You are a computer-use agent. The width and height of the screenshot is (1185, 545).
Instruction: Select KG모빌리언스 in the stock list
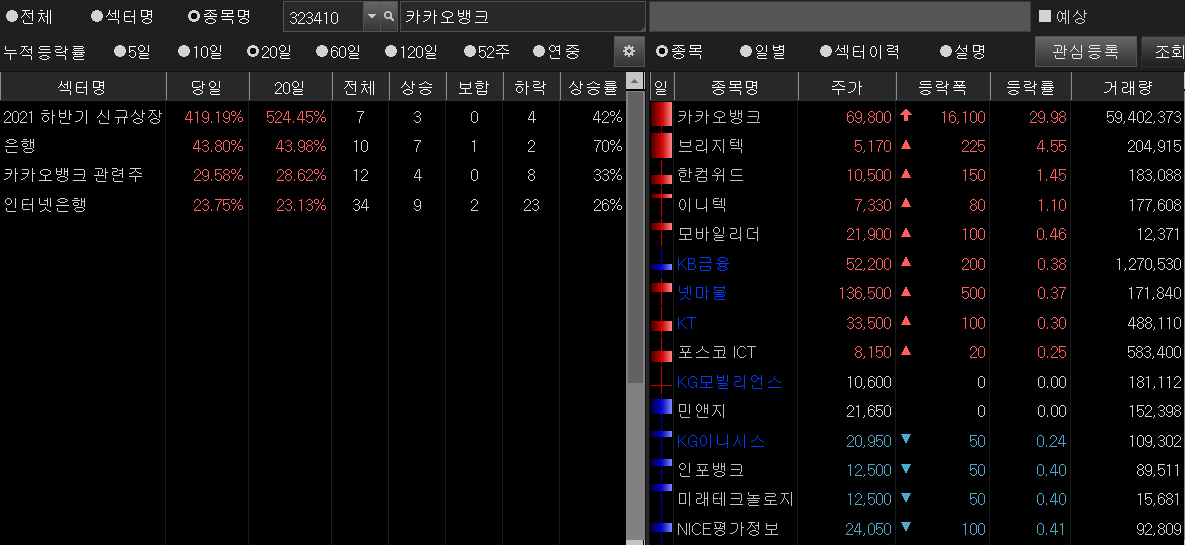pyautogui.click(x=729, y=382)
